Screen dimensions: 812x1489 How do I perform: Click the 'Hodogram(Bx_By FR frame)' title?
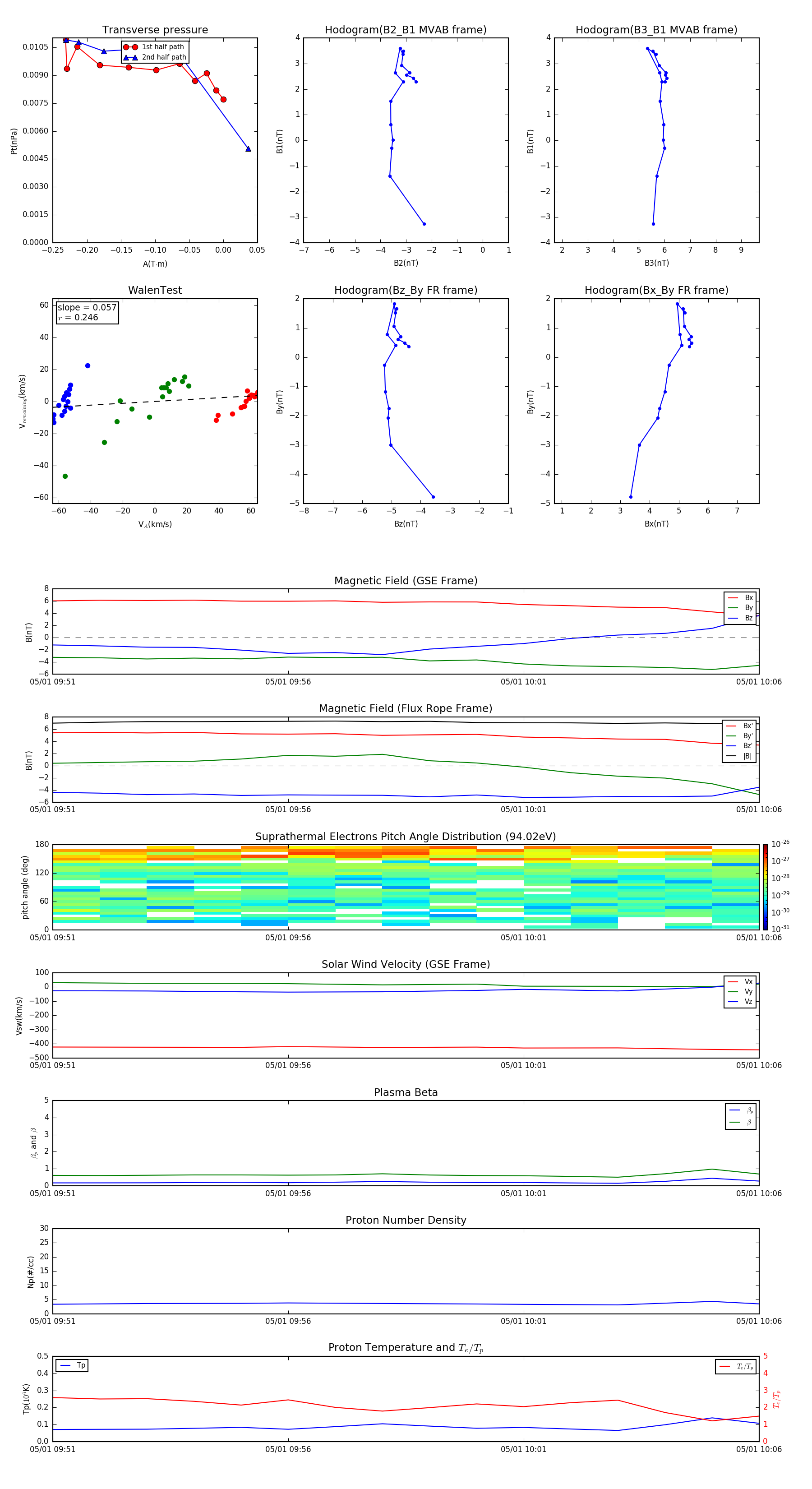[656, 290]
